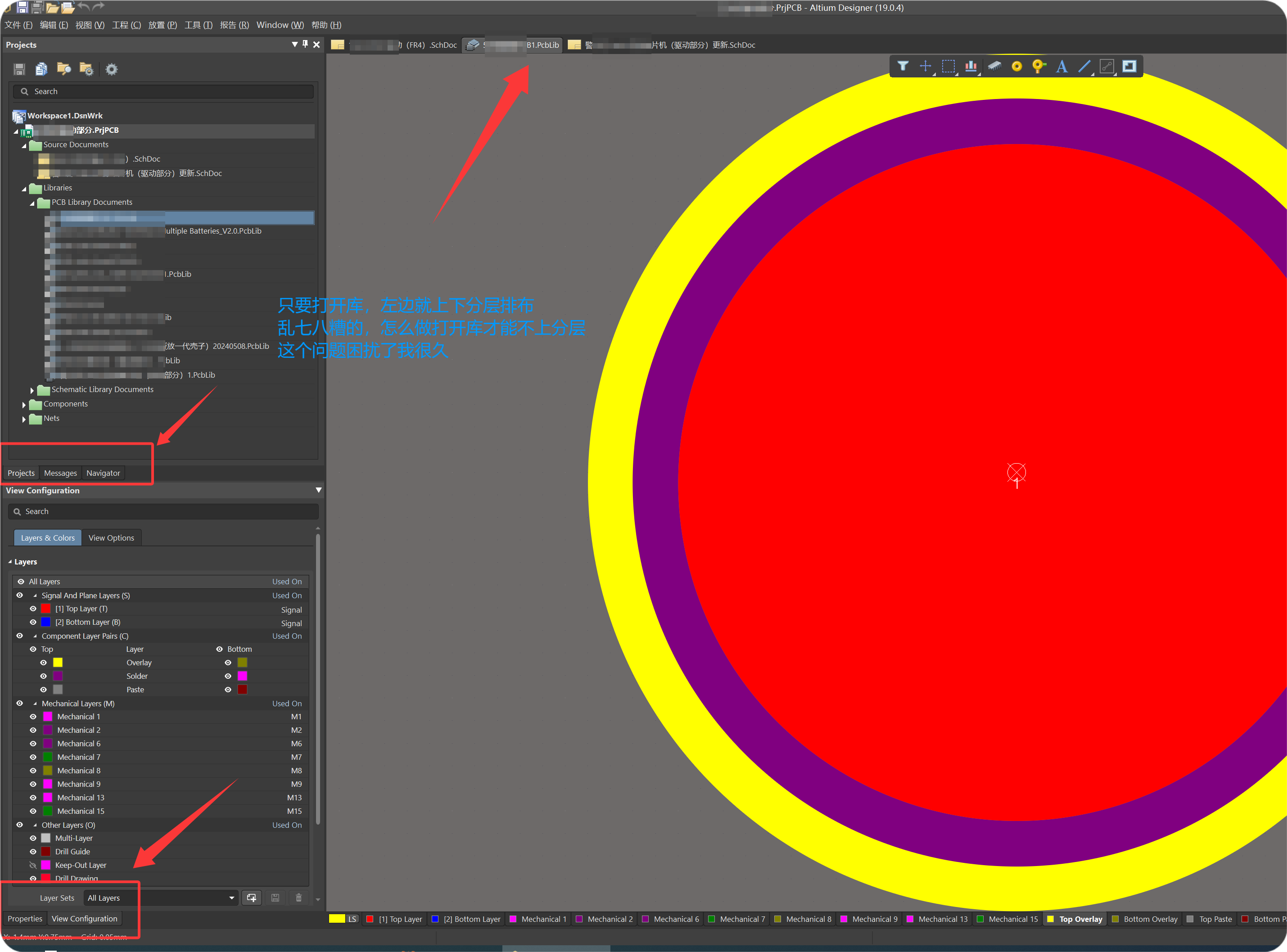Select the Place String text tool
Viewport: 1287px width, 952px height.
(x=1061, y=66)
